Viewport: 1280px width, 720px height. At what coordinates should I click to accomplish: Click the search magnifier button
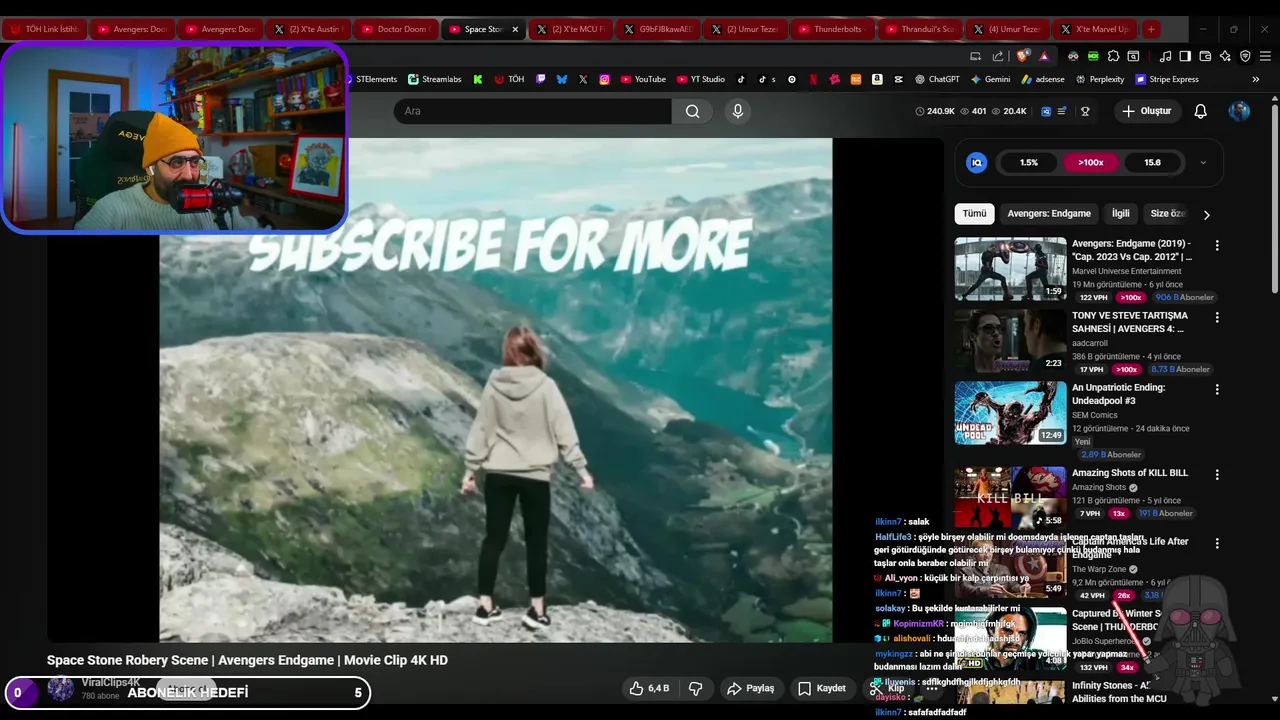[x=692, y=111]
